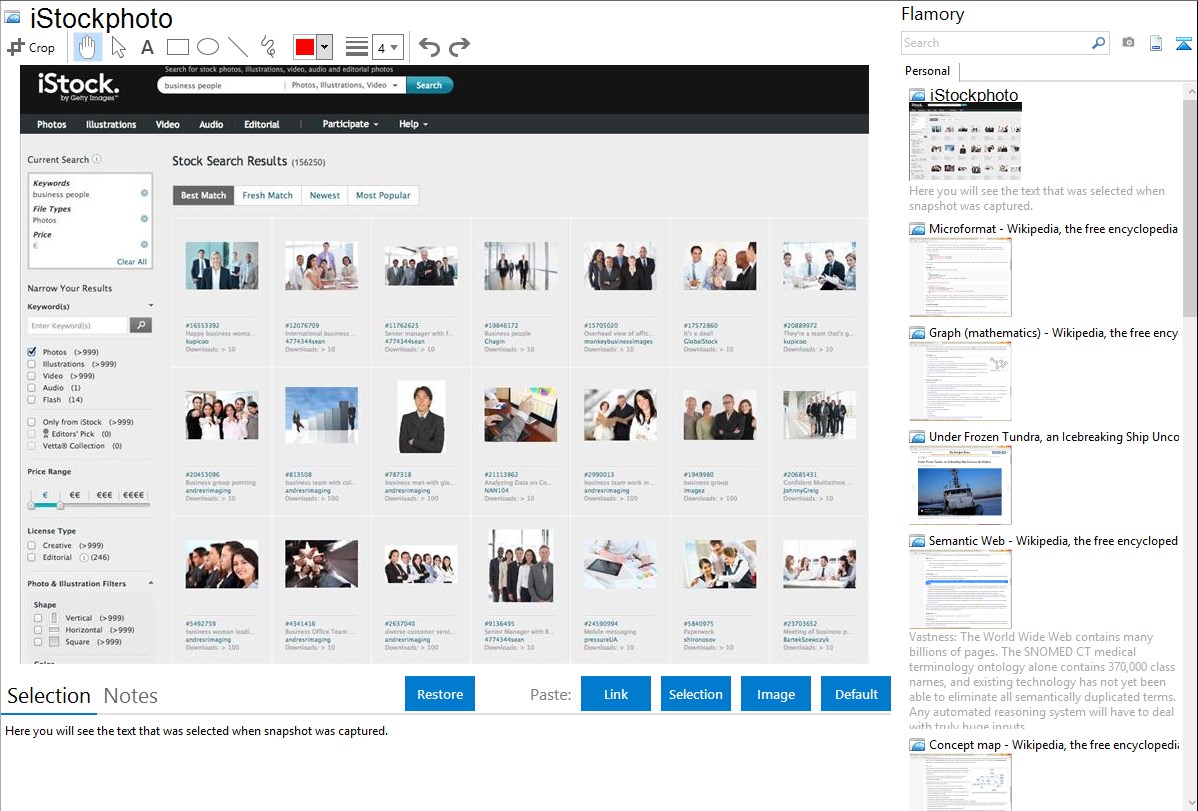Screen dimensions: 1198x811
Task: Click the keyword search magnifier button
Action: click(141, 325)
